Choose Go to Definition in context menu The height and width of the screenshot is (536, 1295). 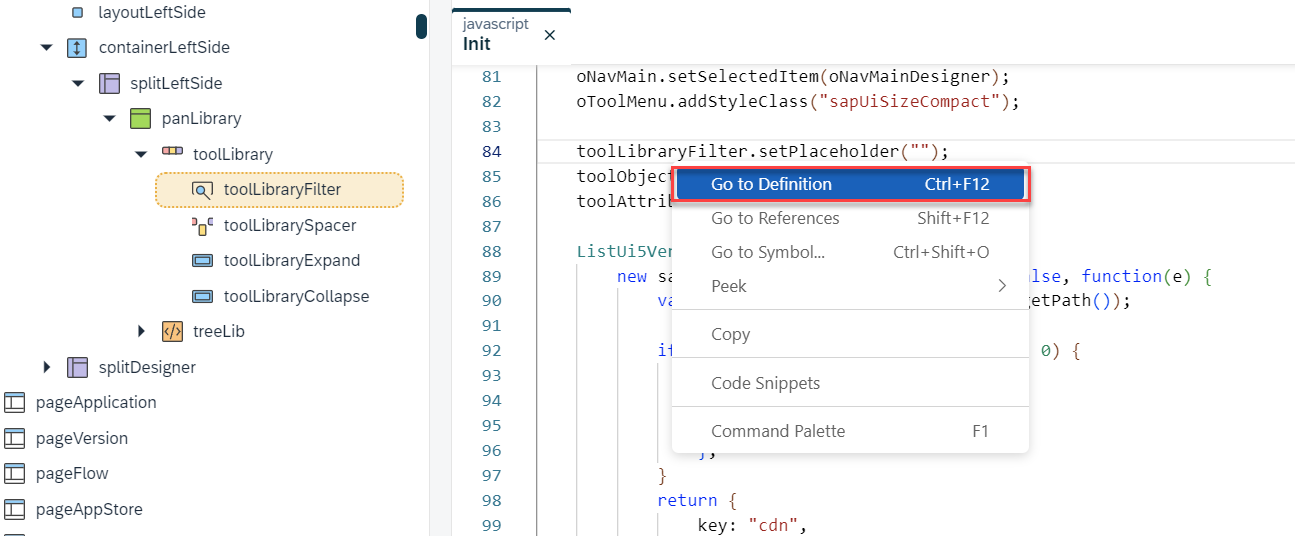(x=850, y=184)
